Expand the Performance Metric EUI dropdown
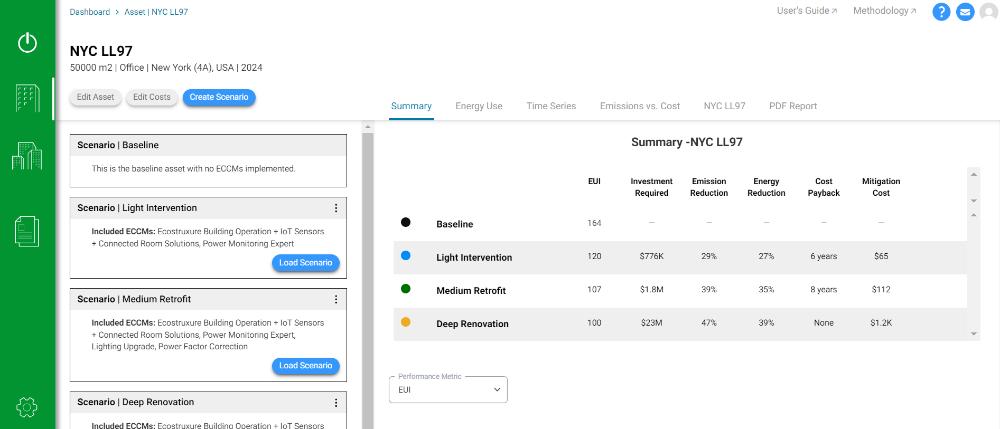This screenshot has height=429, width=1000. point(448,389)
